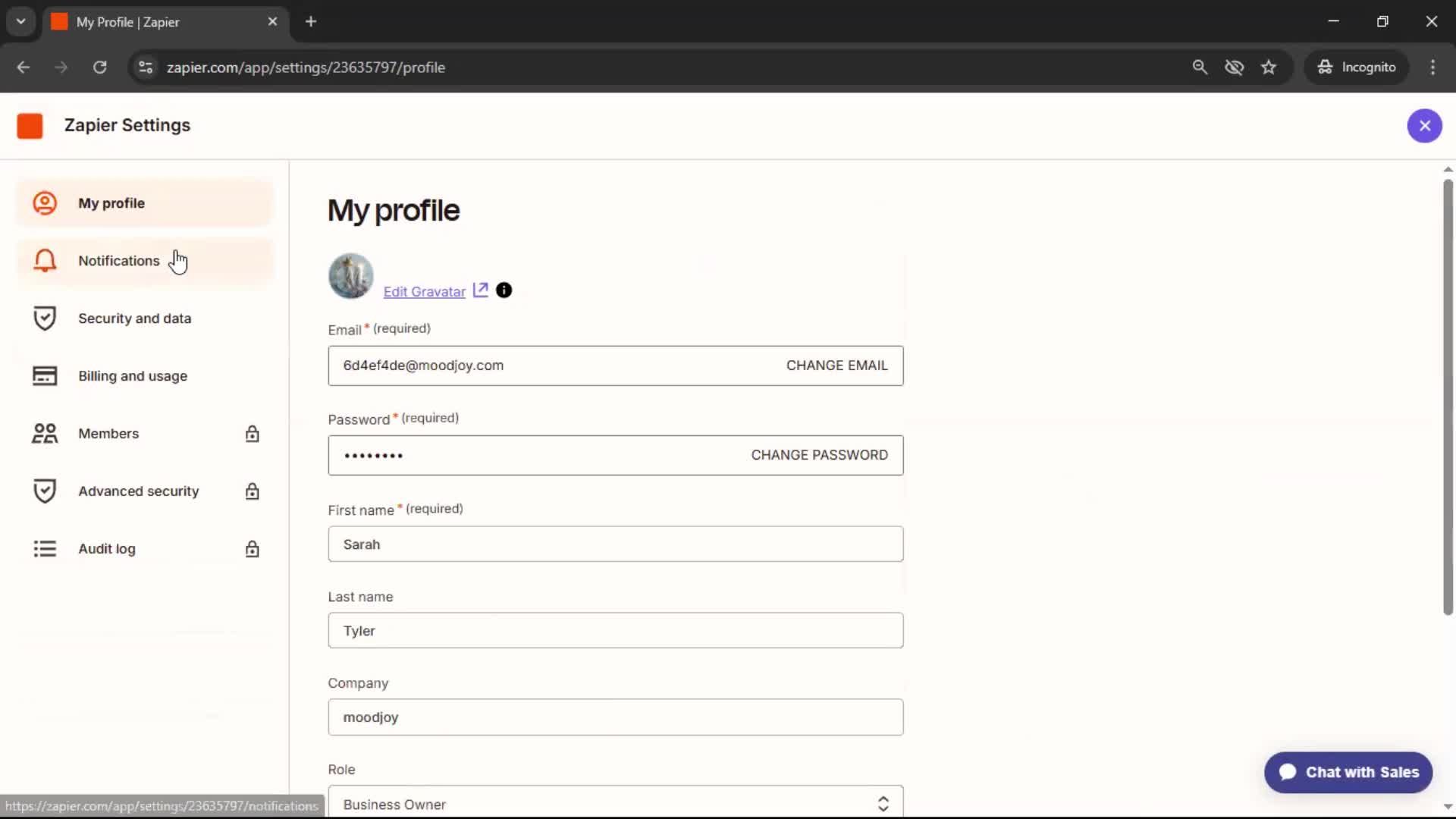Click the CHANGE PASSWORD button
This screenshot has height=819, width=1456.
coord(819,455)
